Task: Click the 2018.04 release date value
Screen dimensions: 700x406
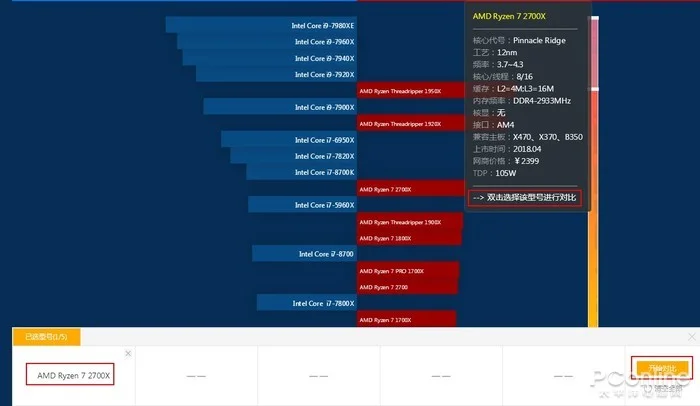Action: coord(527,149)
